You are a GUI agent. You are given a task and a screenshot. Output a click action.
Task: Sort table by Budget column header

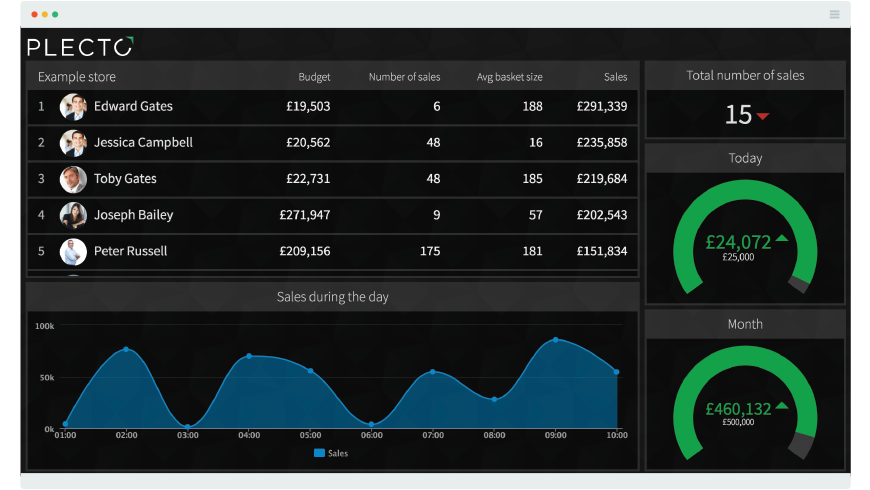point(314,77)
